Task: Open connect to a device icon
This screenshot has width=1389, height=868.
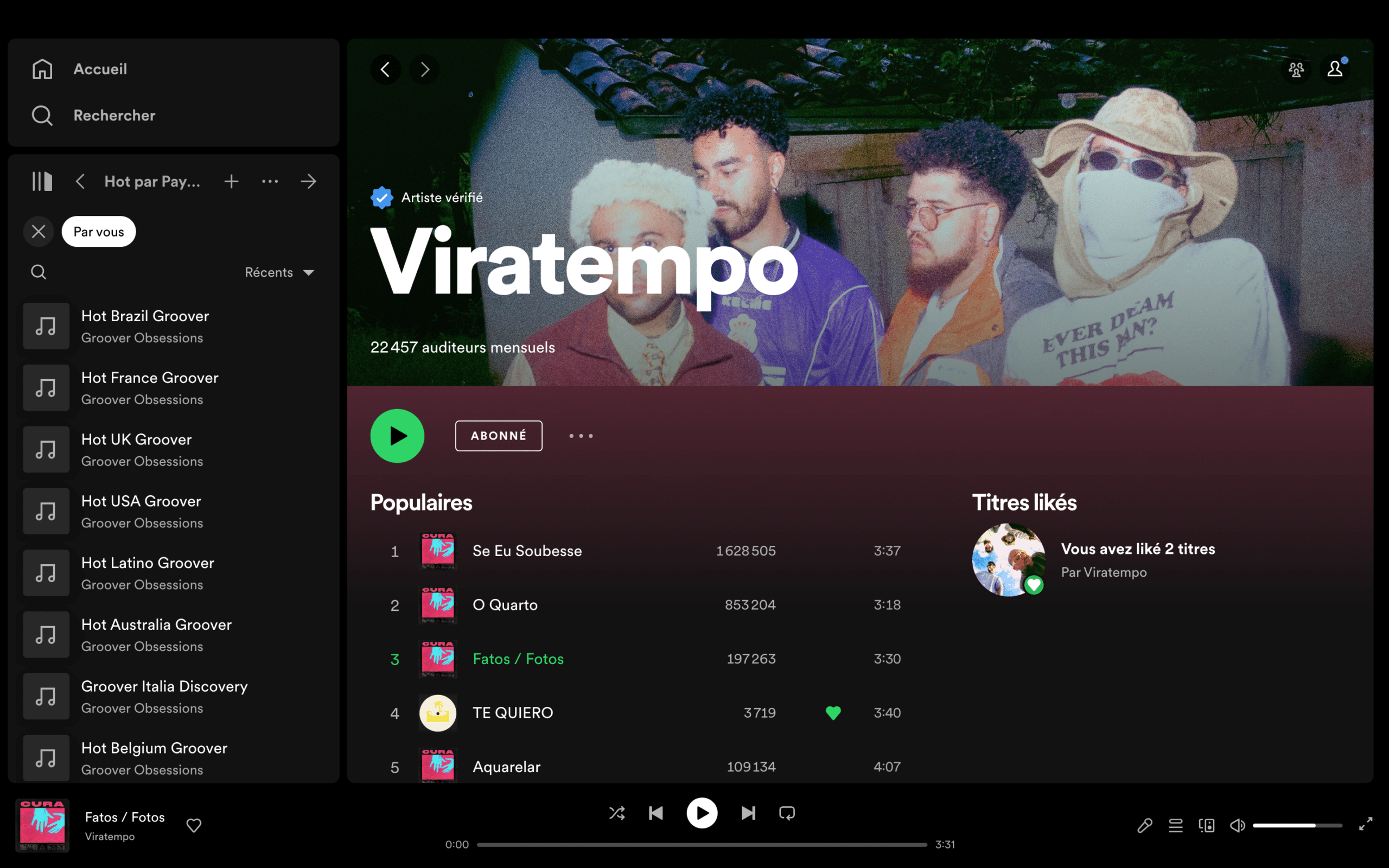Action: (x=1207, y=826)
